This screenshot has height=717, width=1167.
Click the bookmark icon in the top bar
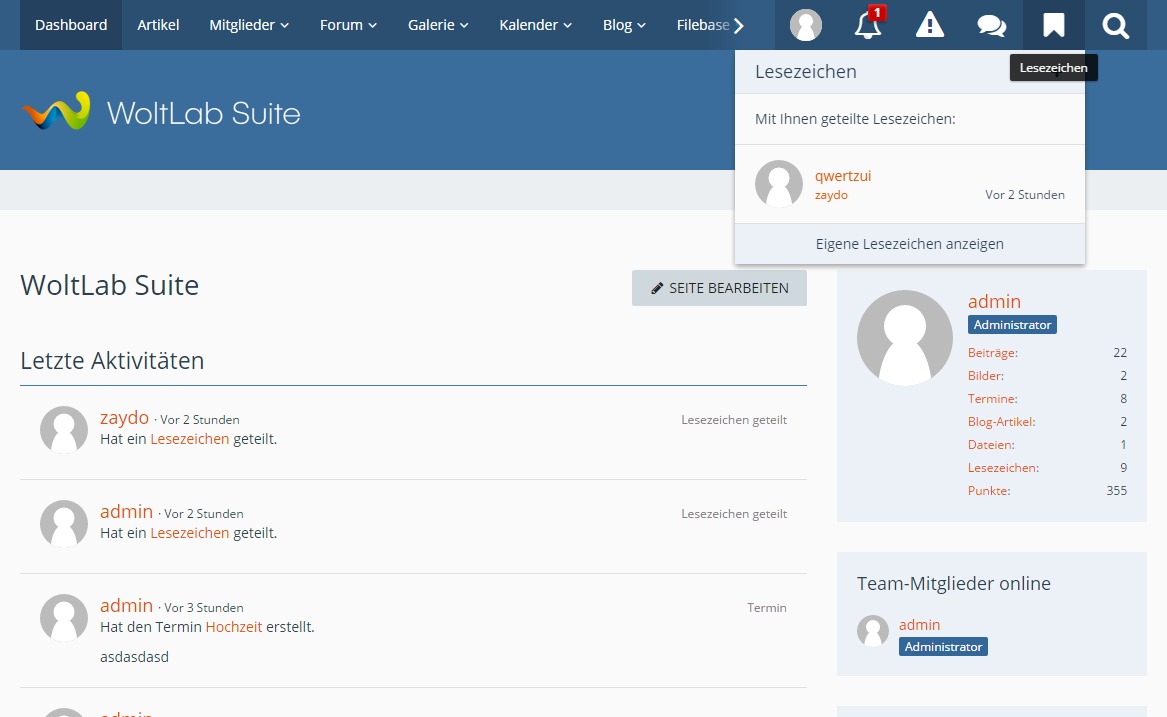pos(1054,25)
